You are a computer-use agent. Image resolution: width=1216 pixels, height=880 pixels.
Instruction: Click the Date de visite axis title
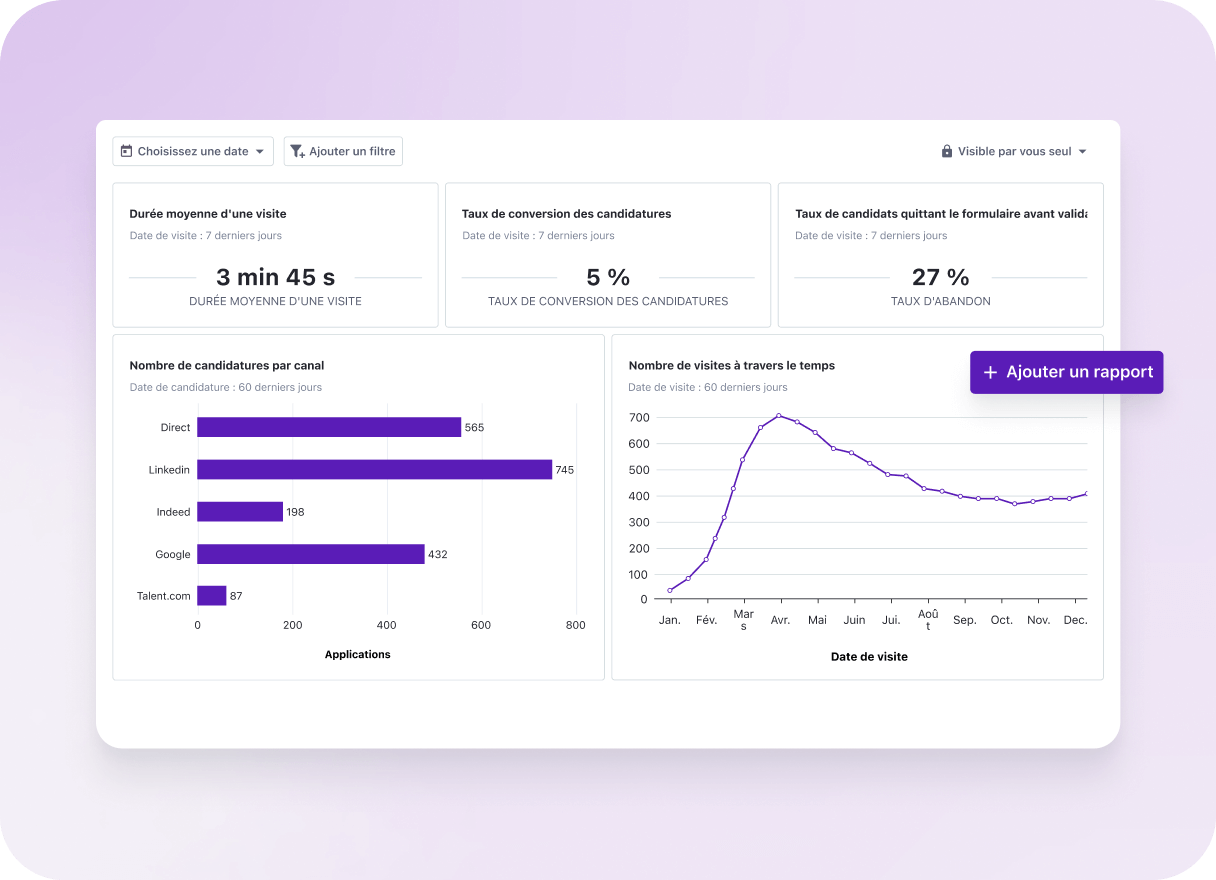point(869,657)
